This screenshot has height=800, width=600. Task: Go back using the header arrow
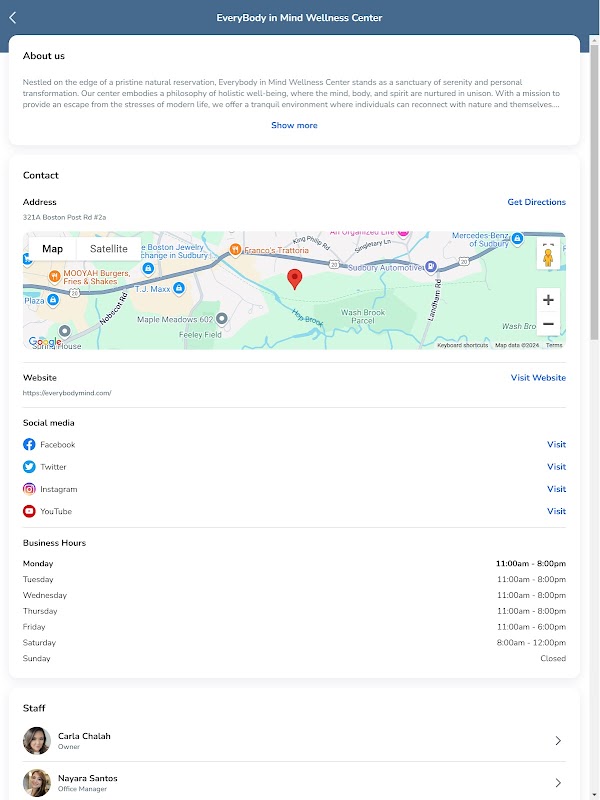point(13,17)
